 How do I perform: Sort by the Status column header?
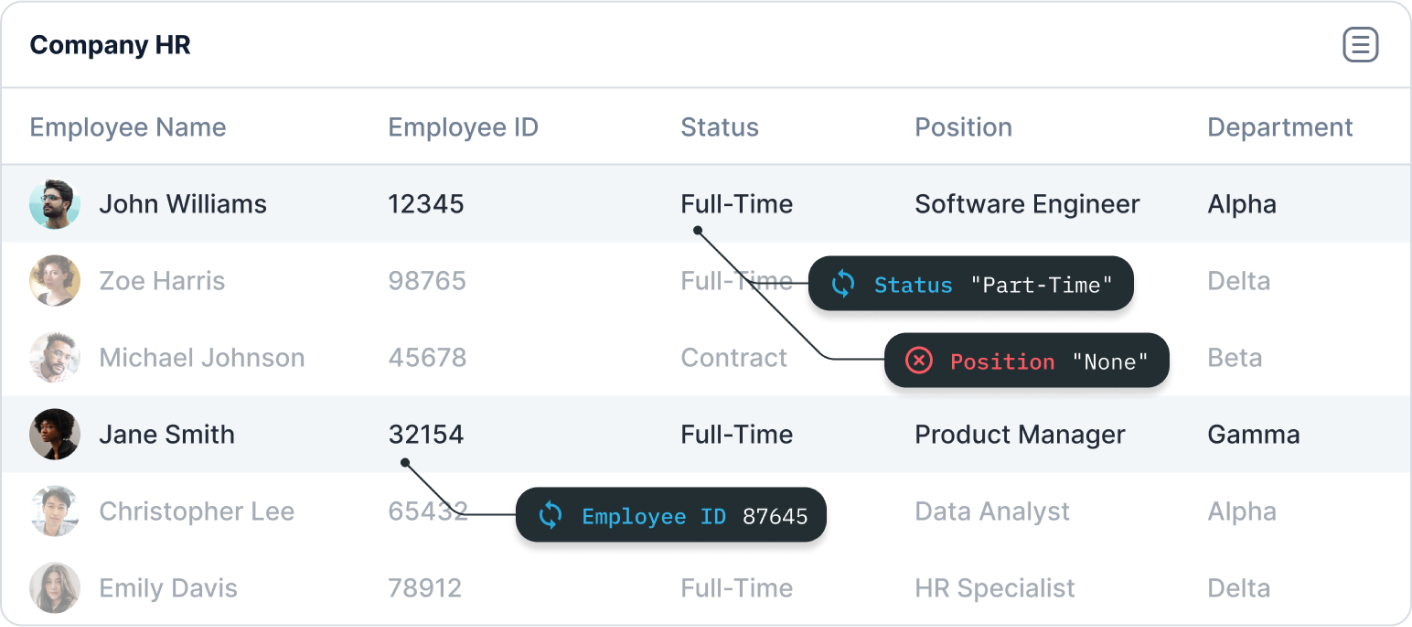click(719, 127)
